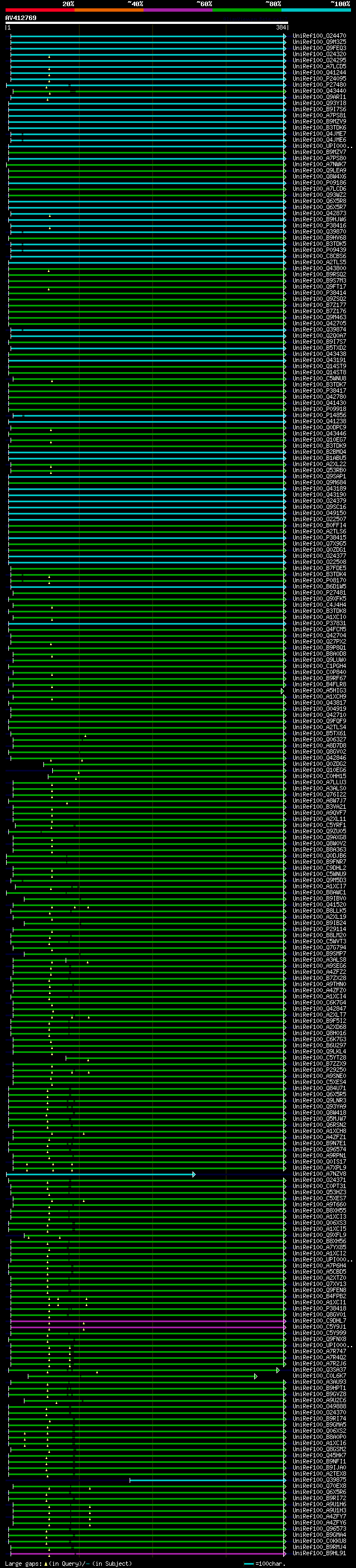
Task: Select hit UniRef100_Q4JME7
Action: click(319, 134)
